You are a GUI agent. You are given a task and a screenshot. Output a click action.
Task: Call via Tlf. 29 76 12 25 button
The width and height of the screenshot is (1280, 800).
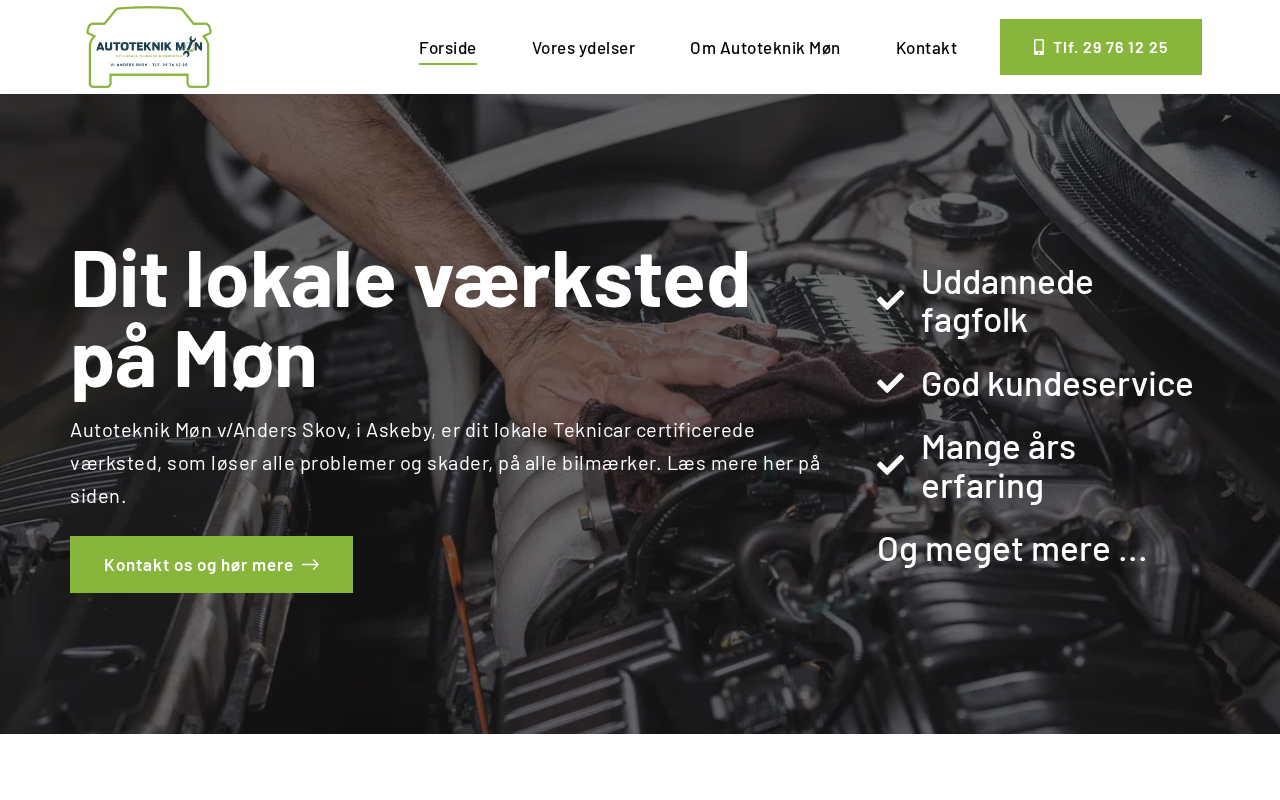(1101, 47)
